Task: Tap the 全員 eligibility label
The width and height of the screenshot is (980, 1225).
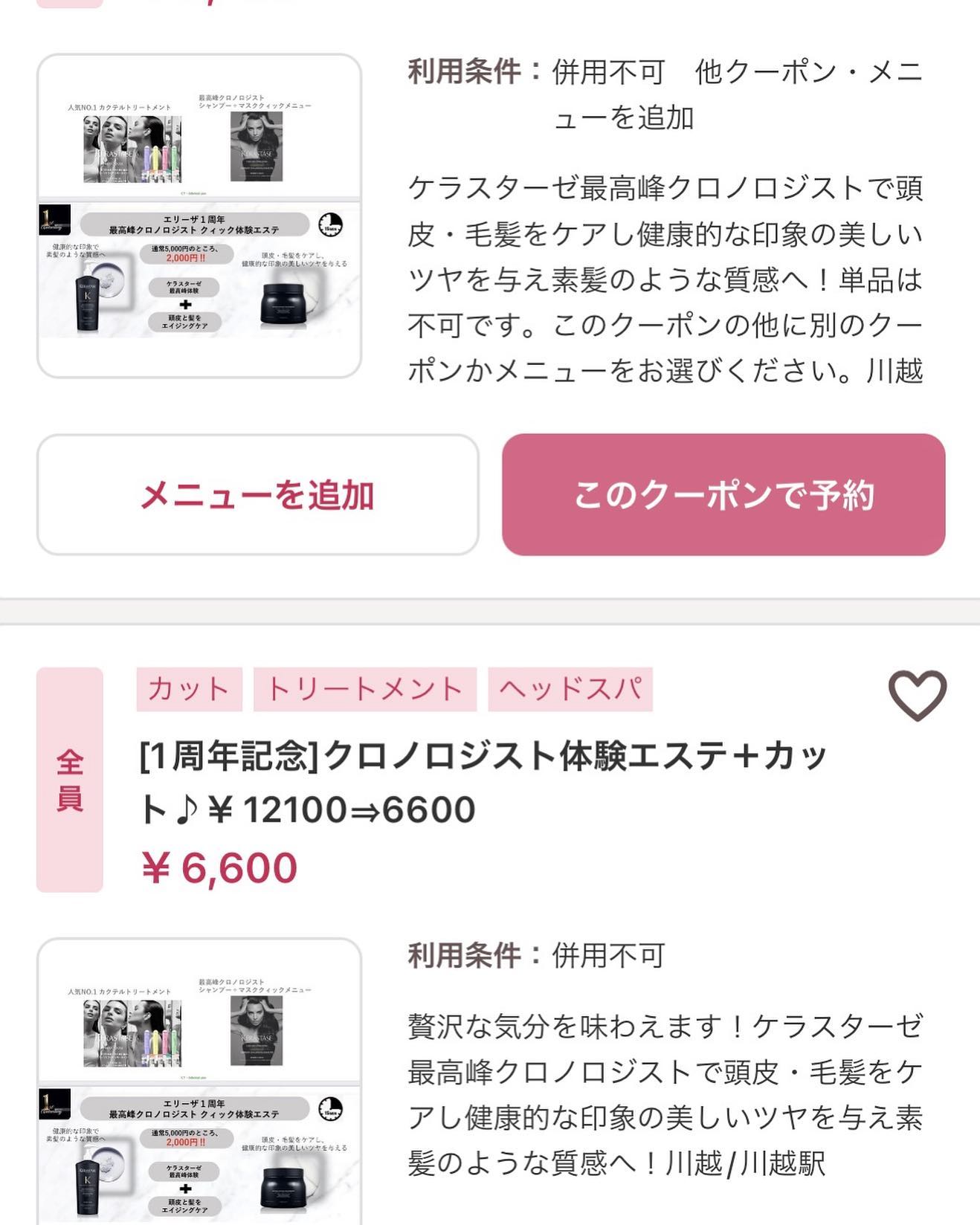Action: point(70,780)
